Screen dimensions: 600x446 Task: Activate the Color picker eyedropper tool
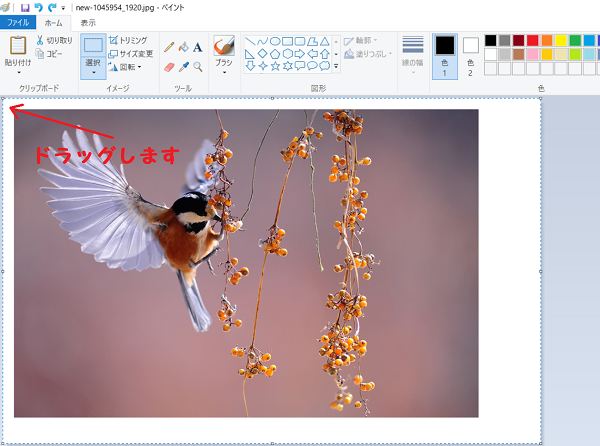(x=184, y=67)
